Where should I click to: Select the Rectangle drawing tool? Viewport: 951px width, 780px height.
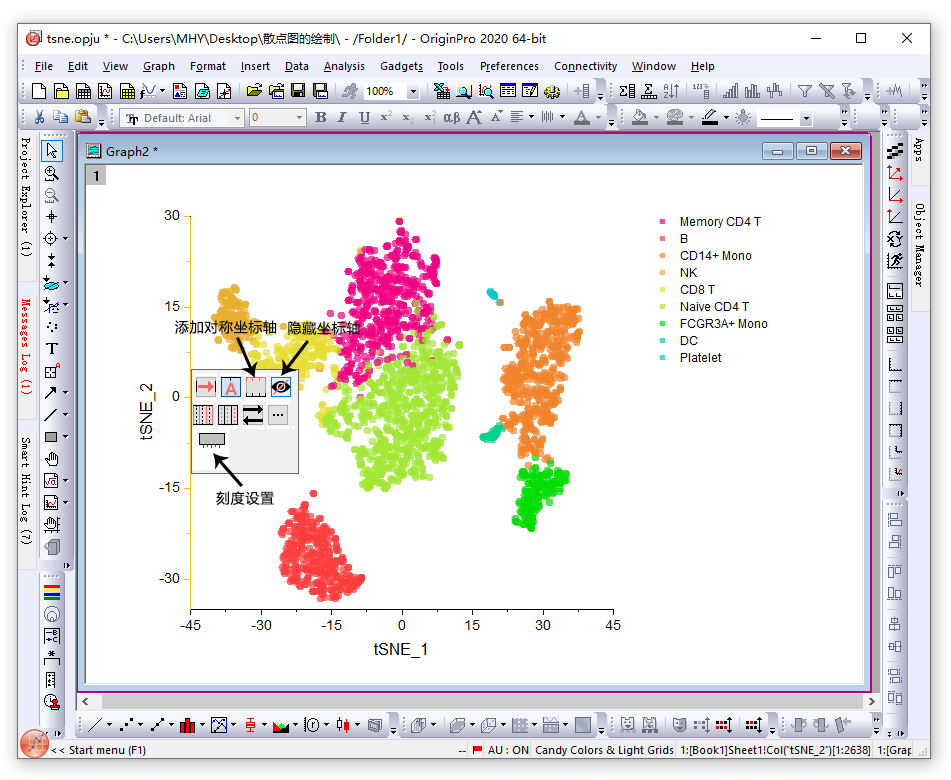[51, 437]
